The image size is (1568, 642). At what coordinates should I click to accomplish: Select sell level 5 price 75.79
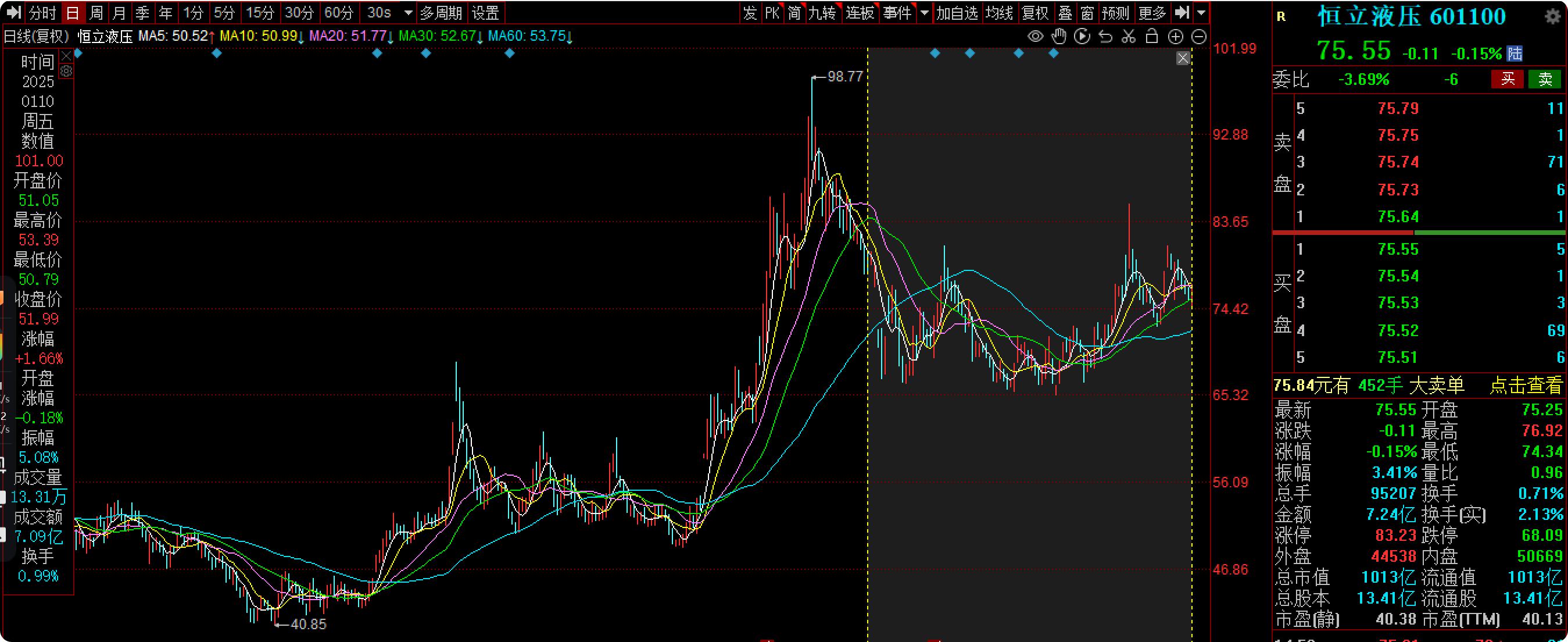coord(1398,108)
